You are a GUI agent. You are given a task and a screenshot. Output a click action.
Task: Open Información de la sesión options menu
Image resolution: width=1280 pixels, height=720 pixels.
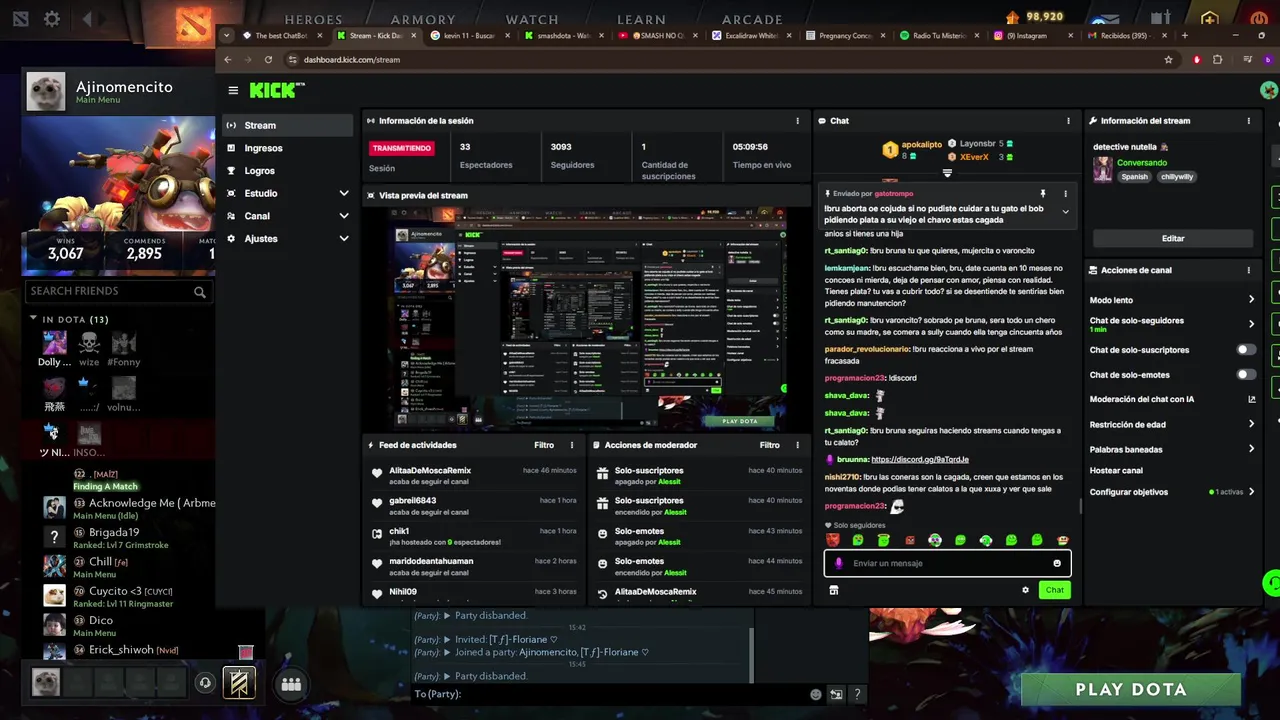[797, 120]
